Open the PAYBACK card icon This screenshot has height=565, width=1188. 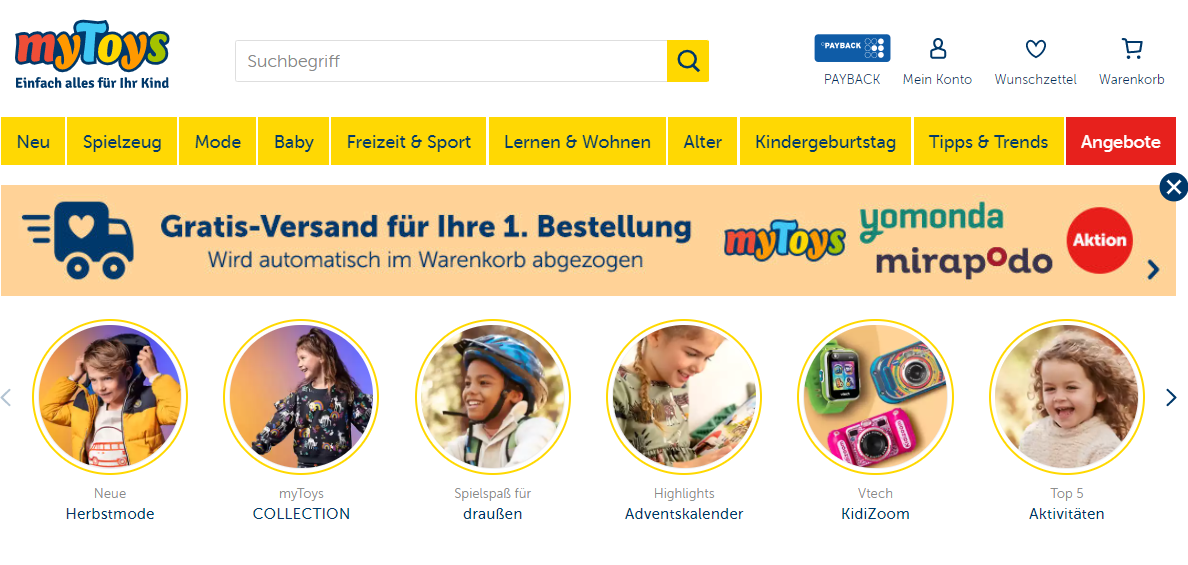click(852, 48)
